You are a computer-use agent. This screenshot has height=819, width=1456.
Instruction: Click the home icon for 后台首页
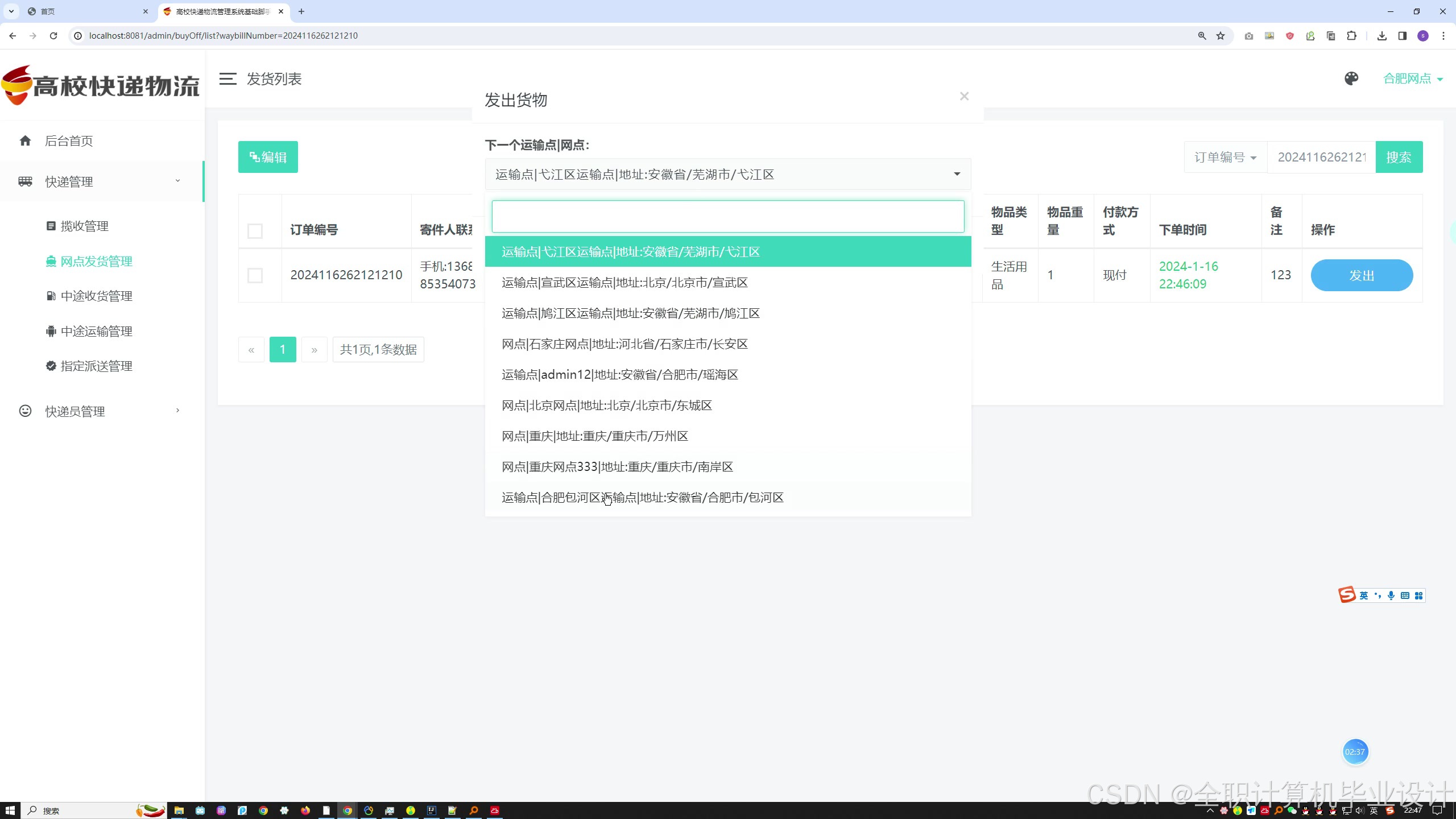[x=25, y=140]
